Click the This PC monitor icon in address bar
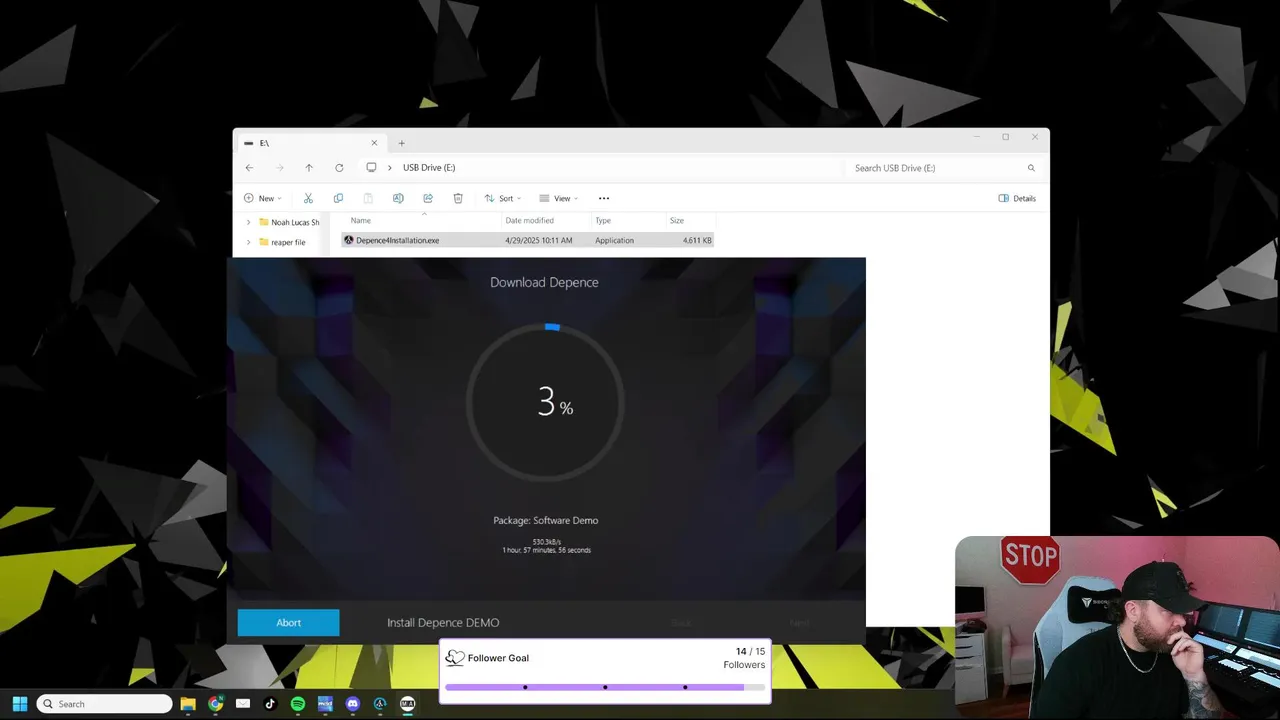 [x=371, y=167]
